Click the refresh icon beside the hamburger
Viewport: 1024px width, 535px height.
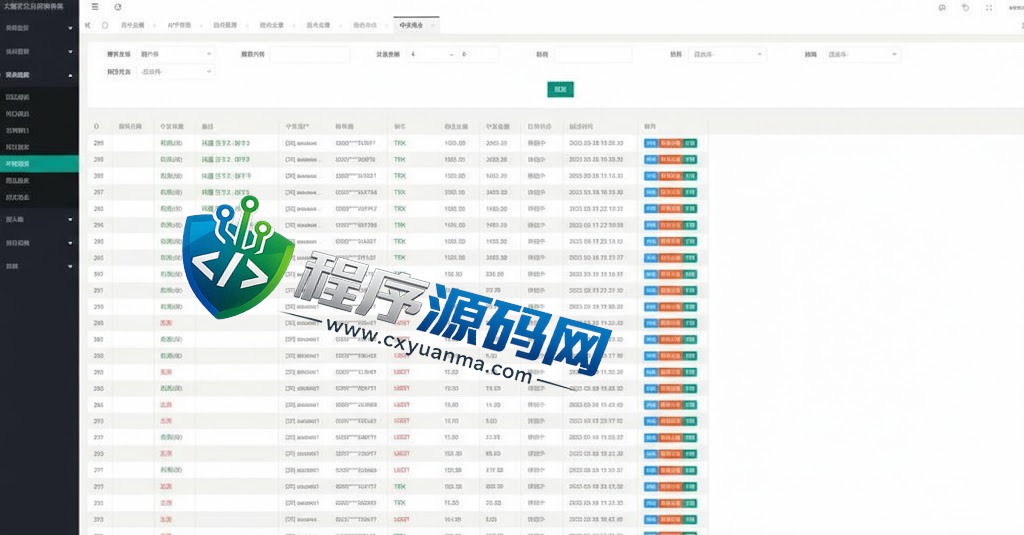pyautogui.click(x=118, y=7)
